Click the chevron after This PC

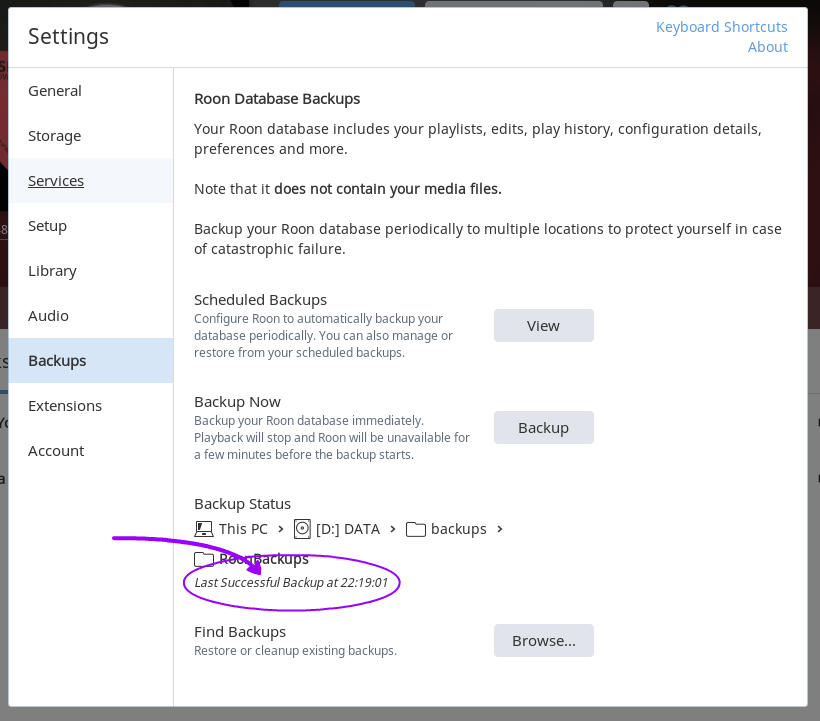(x=281, y=529)
